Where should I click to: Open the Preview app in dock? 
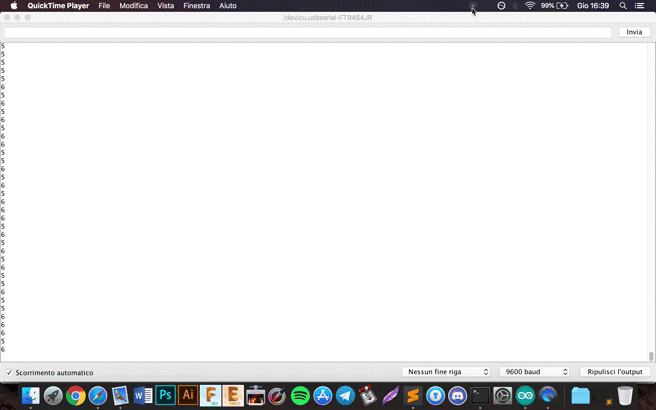[120, 395]
